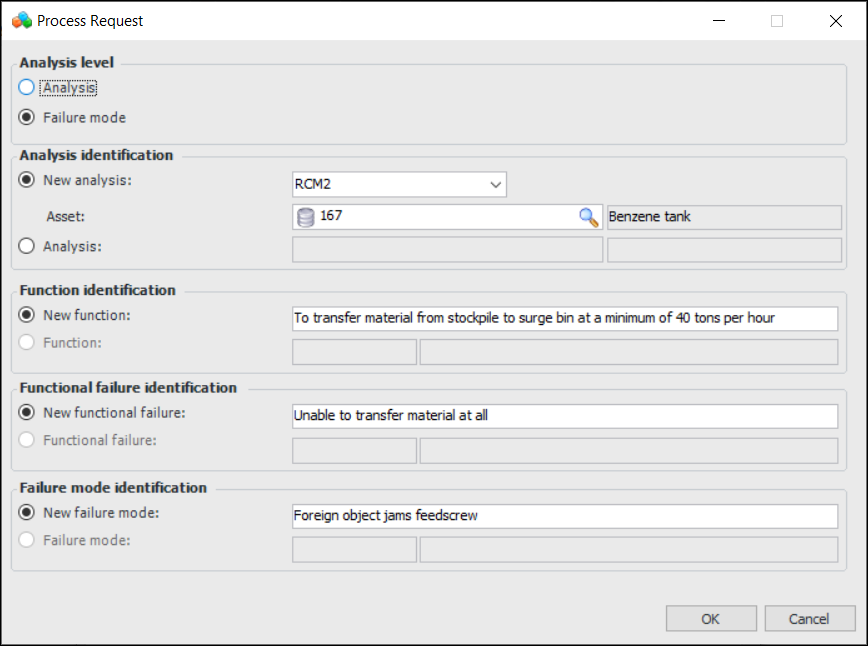868x646 pixels.
Task: Click the New function text field
Action: point(563,318)
